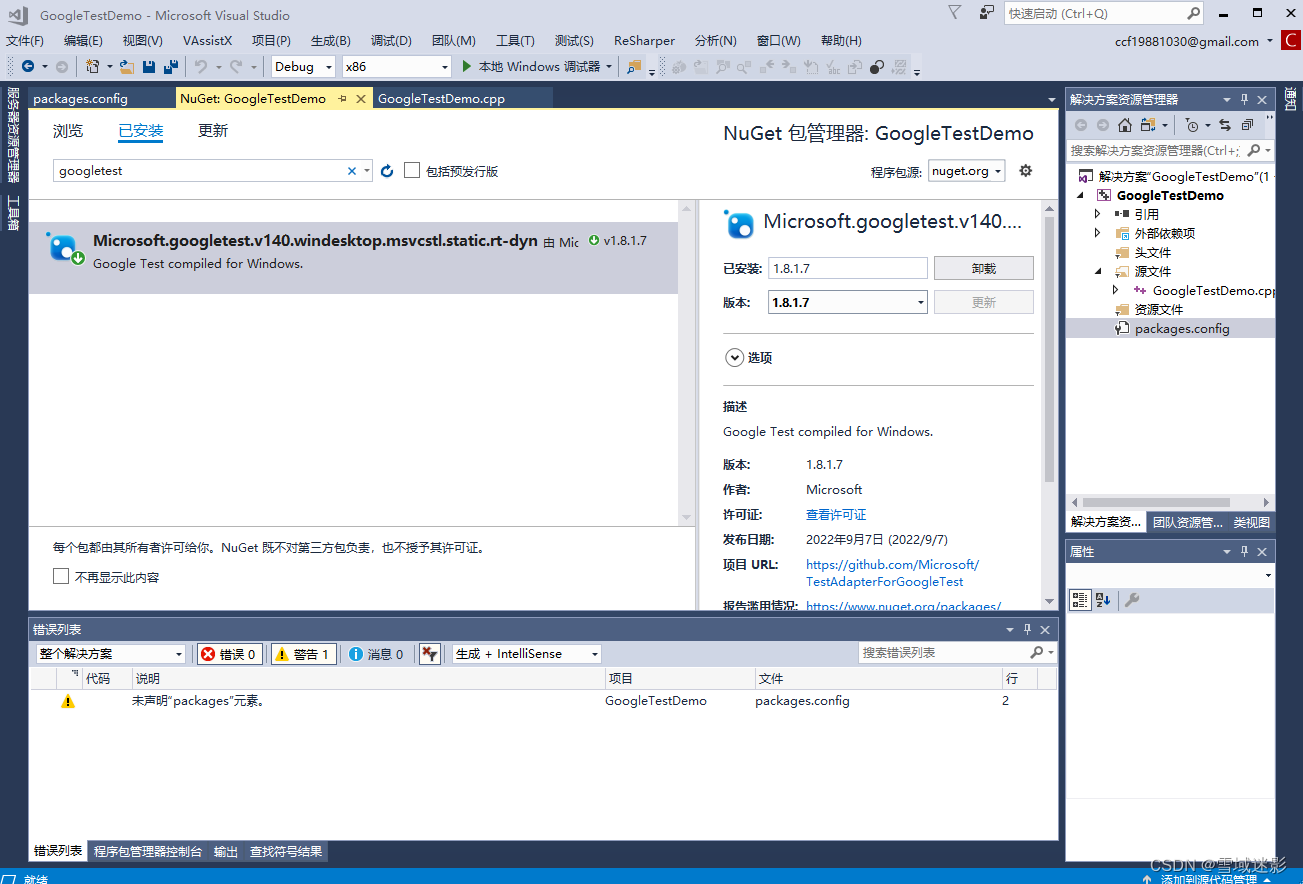Refresh the googletest package search results

tap(387, 171)
